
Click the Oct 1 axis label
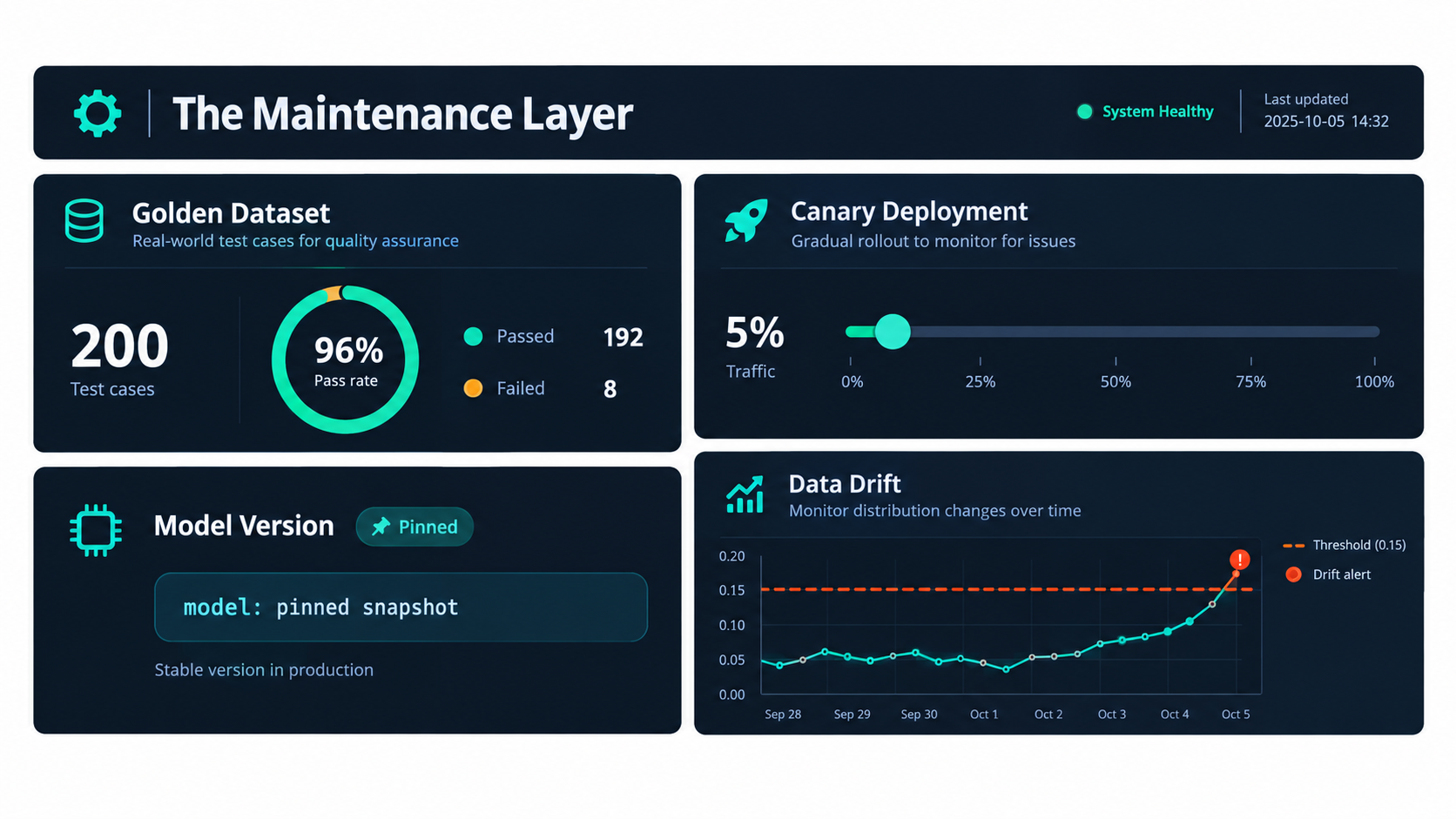point(984,715)
